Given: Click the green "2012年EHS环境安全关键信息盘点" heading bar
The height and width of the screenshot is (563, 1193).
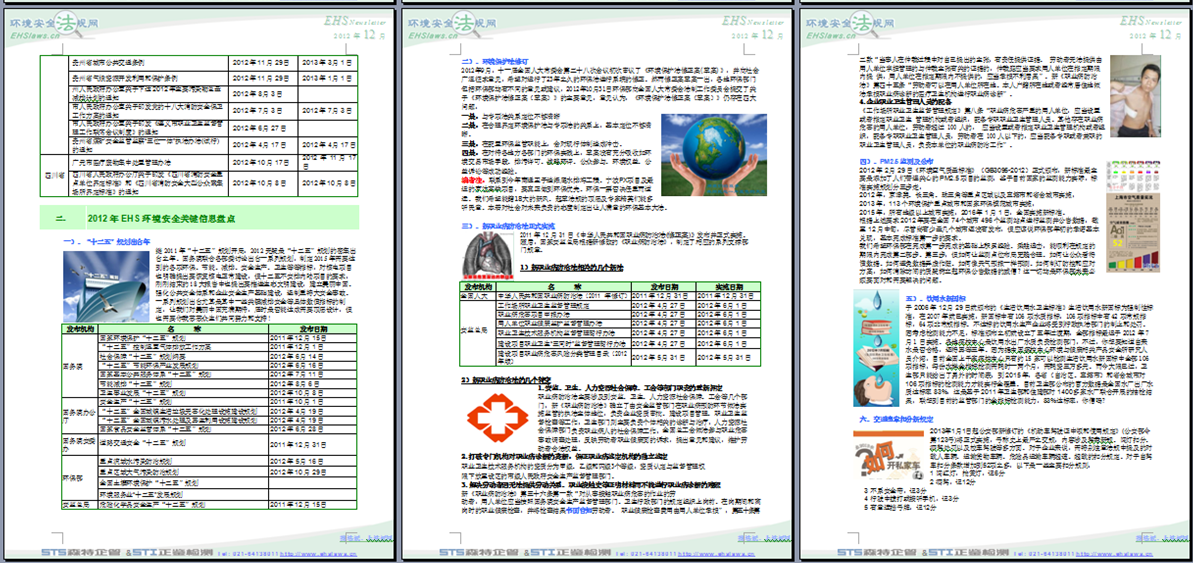Looking at the screenshot, I should pyautogui.click(x=199, y=218).
